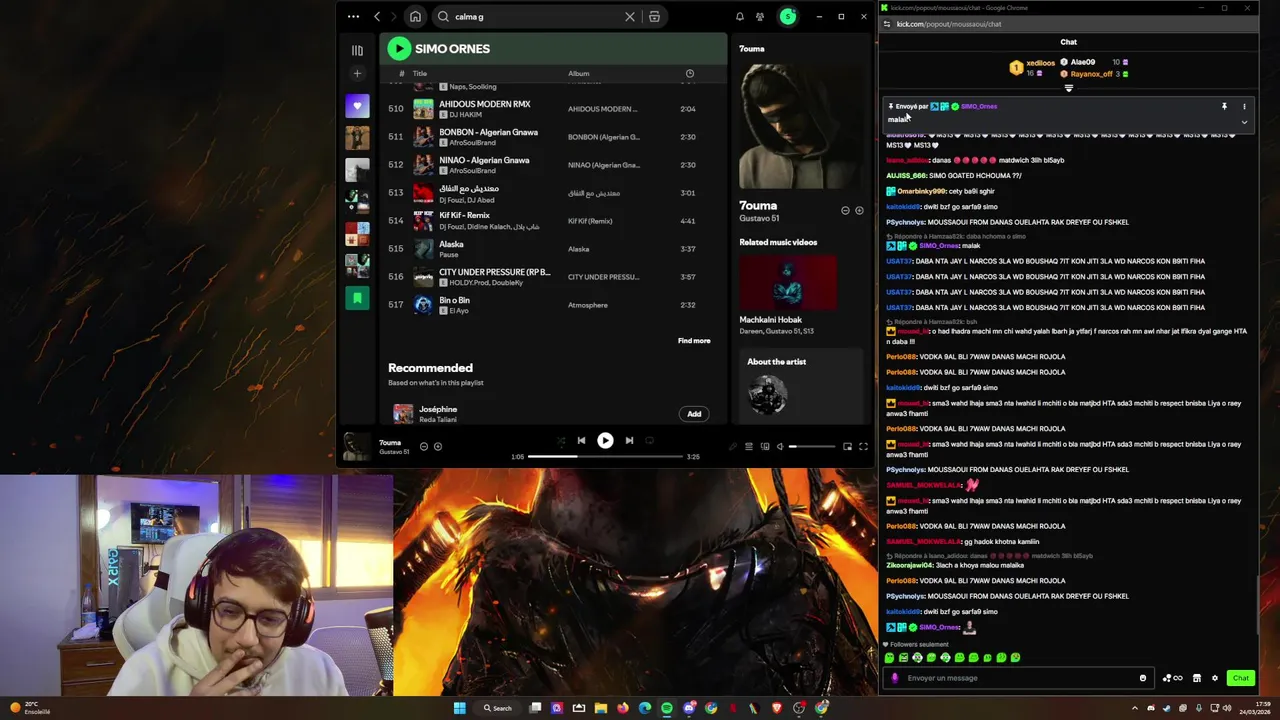Seek using the song progress bar
The image size is (1280, 720).
coord(605,456)
